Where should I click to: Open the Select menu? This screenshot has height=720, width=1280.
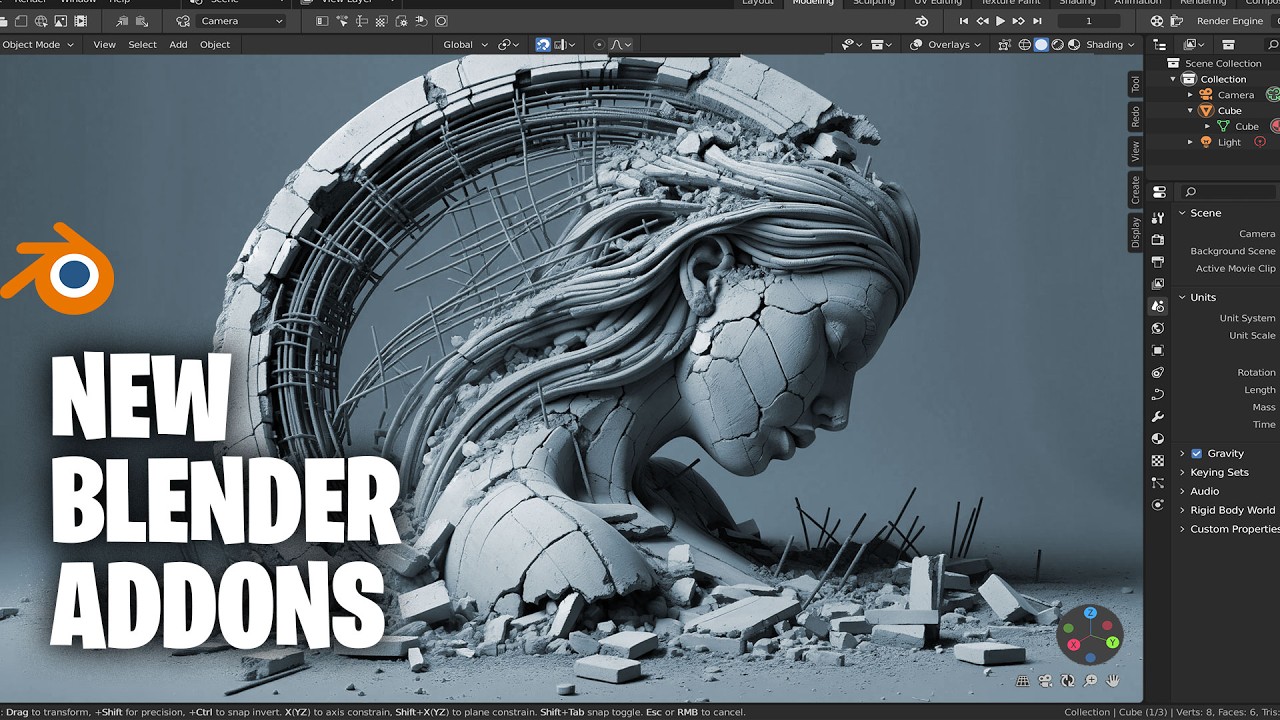click(142, 44)
